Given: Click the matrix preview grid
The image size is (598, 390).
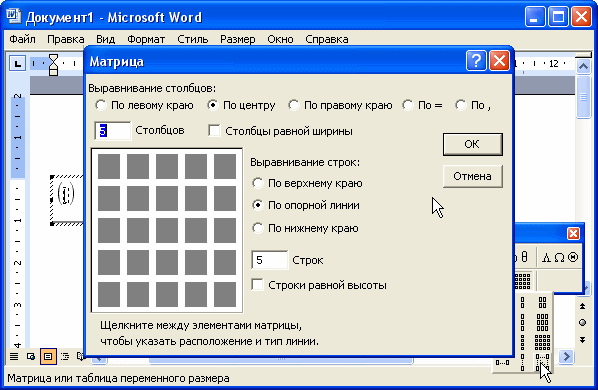Looking at the screenshot, I should click(167, 230).
